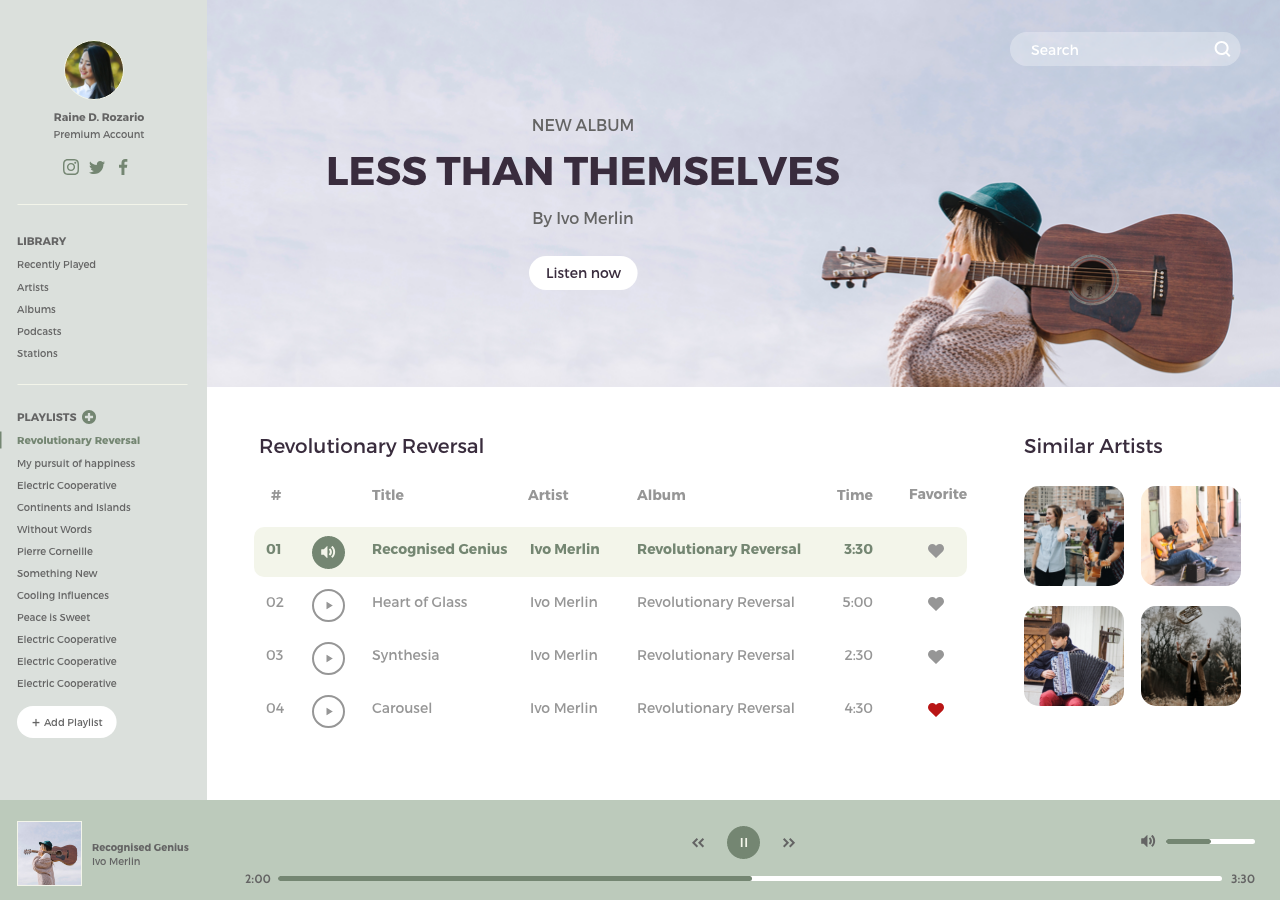This screenshot has height=900, width=1280.
Task: Pause the current song
Action: point(743,842)
